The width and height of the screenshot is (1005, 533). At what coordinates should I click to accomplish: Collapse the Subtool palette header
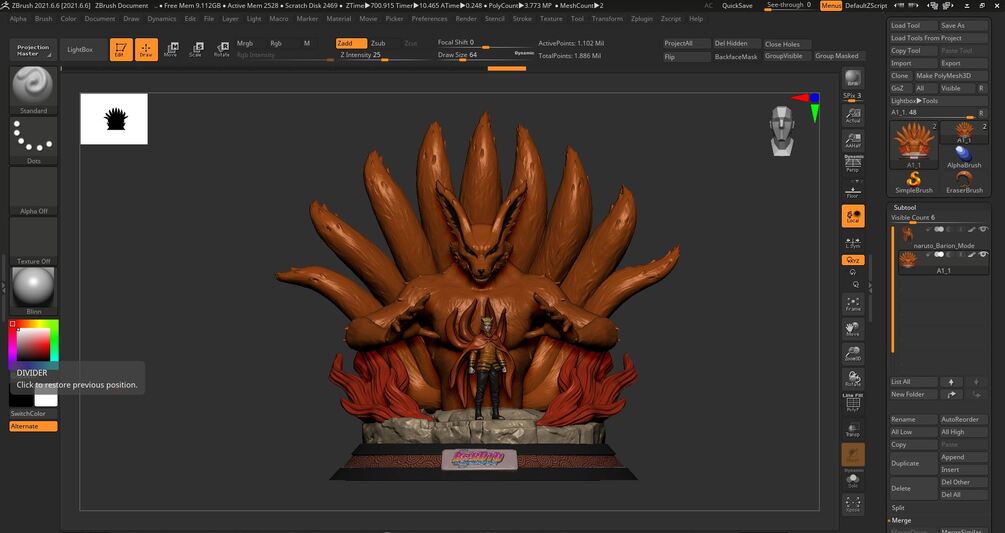pos(904,208)
